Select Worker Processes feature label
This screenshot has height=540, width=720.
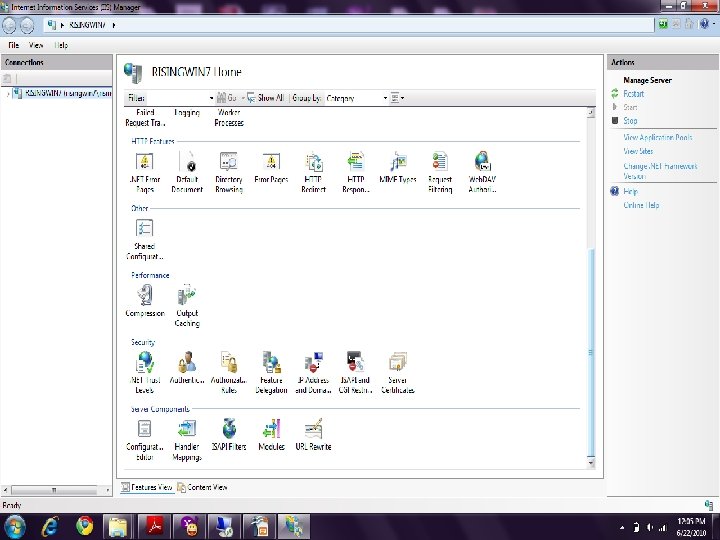click(x=229, y=118)
